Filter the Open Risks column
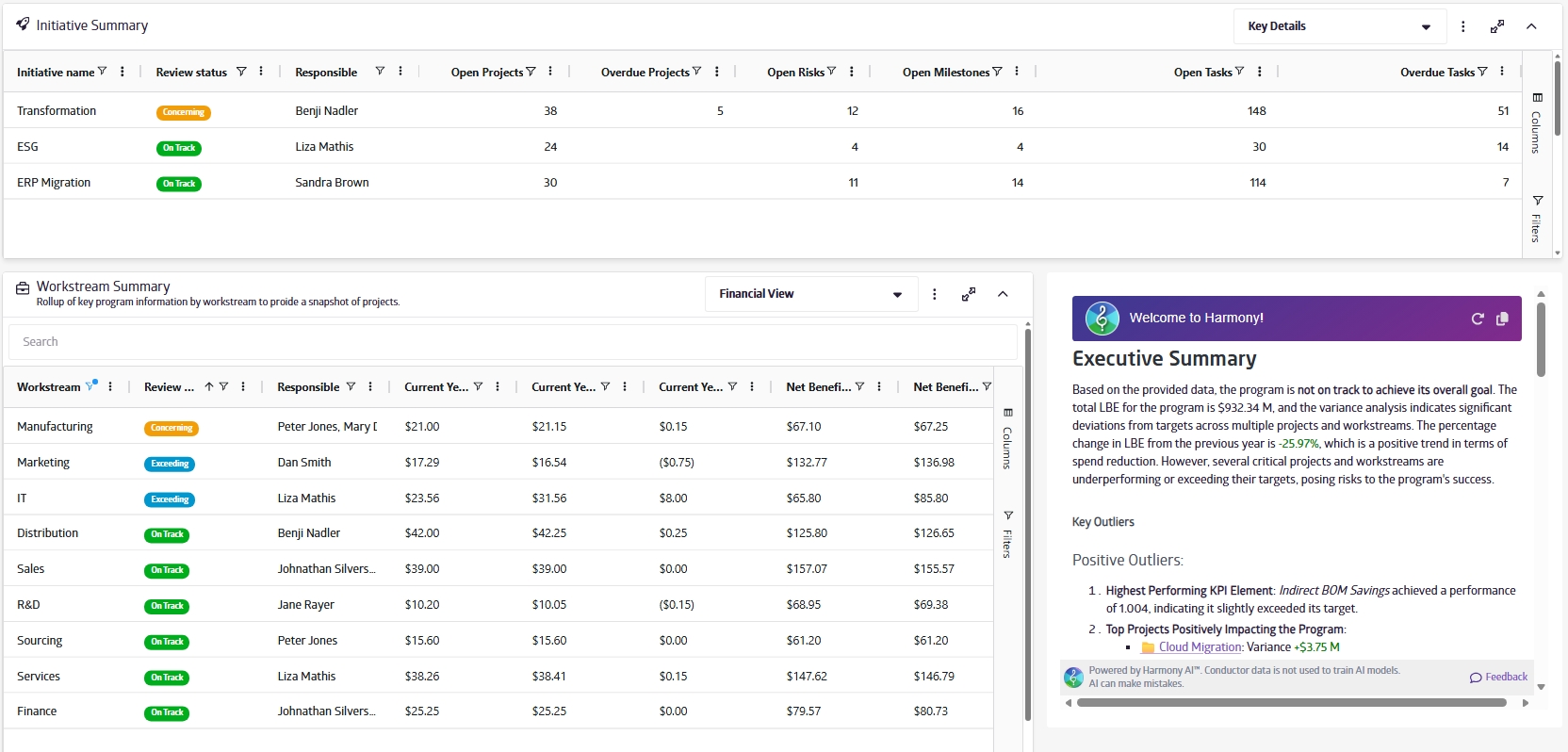 point(831,72)
